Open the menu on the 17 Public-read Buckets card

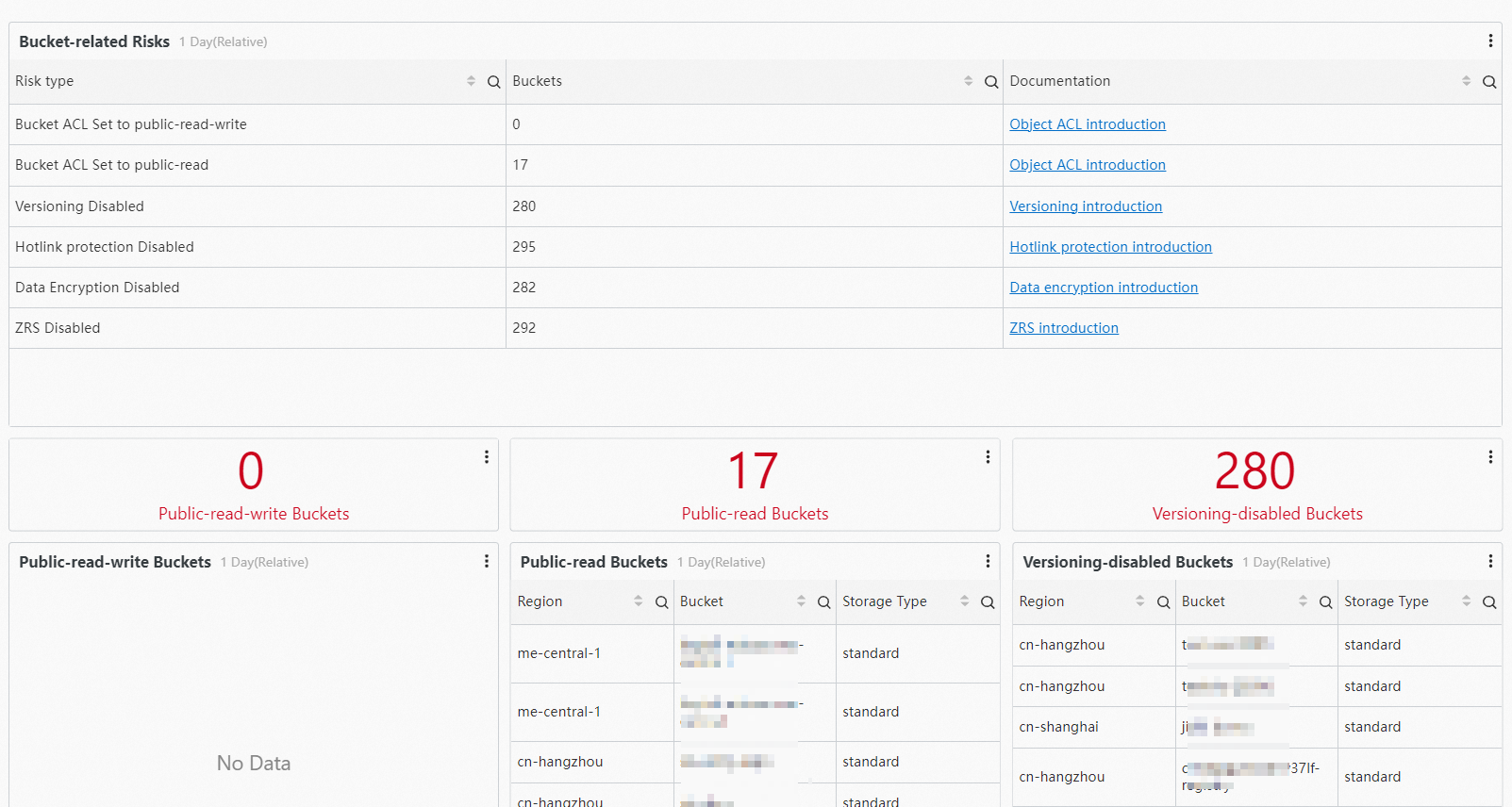coord(988,457)
